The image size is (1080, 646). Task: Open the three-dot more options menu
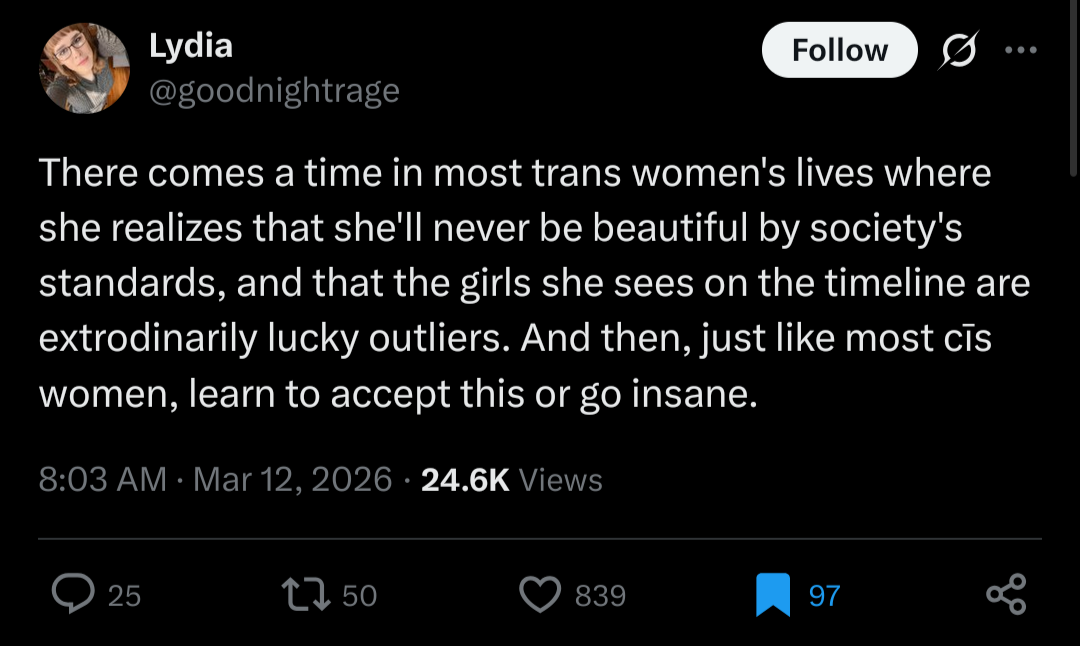click(1020, 50)
